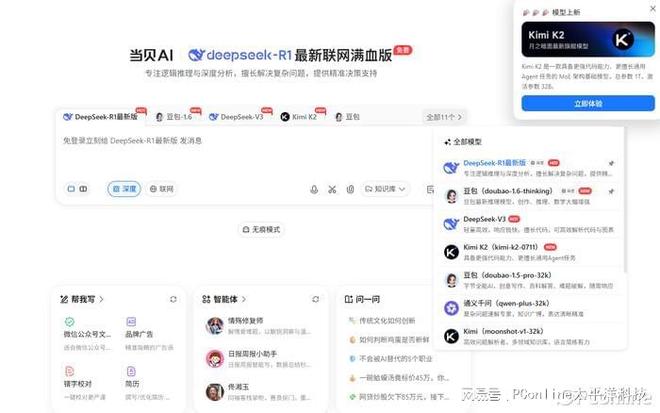Click the model list panel scrollbar
This screenshot has width=660, height=413.
(x=625, y=200)
